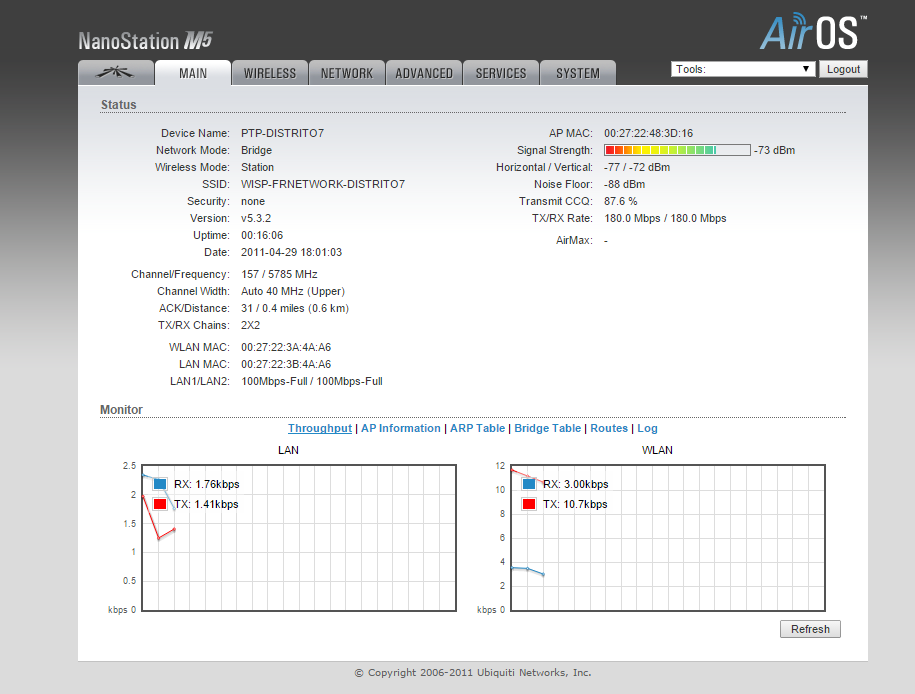
Task: Click ACK/Distance 31 / 0.4 miles value
Action: tap(295, 308)
